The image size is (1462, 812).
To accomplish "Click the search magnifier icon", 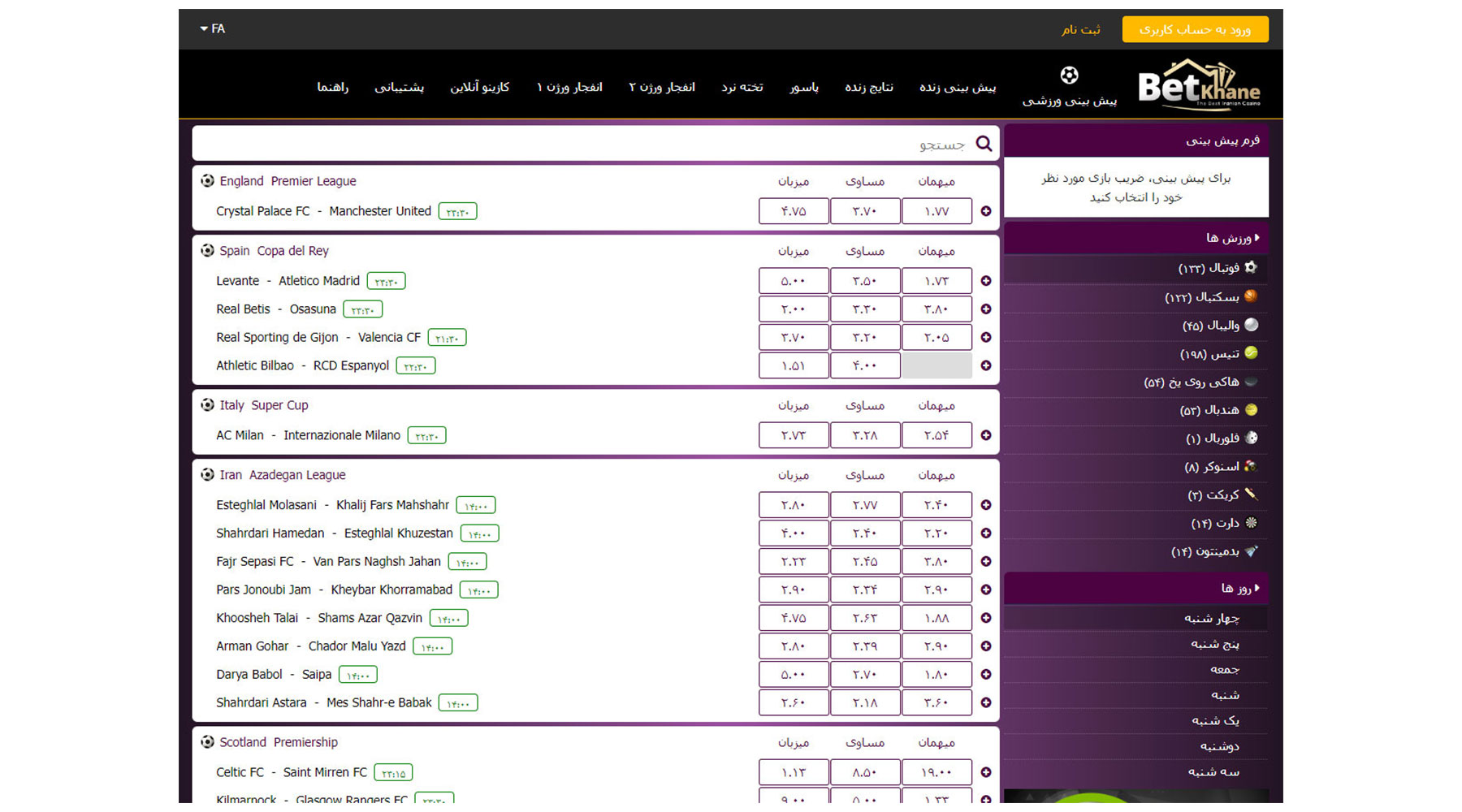I will coord(984,144).
